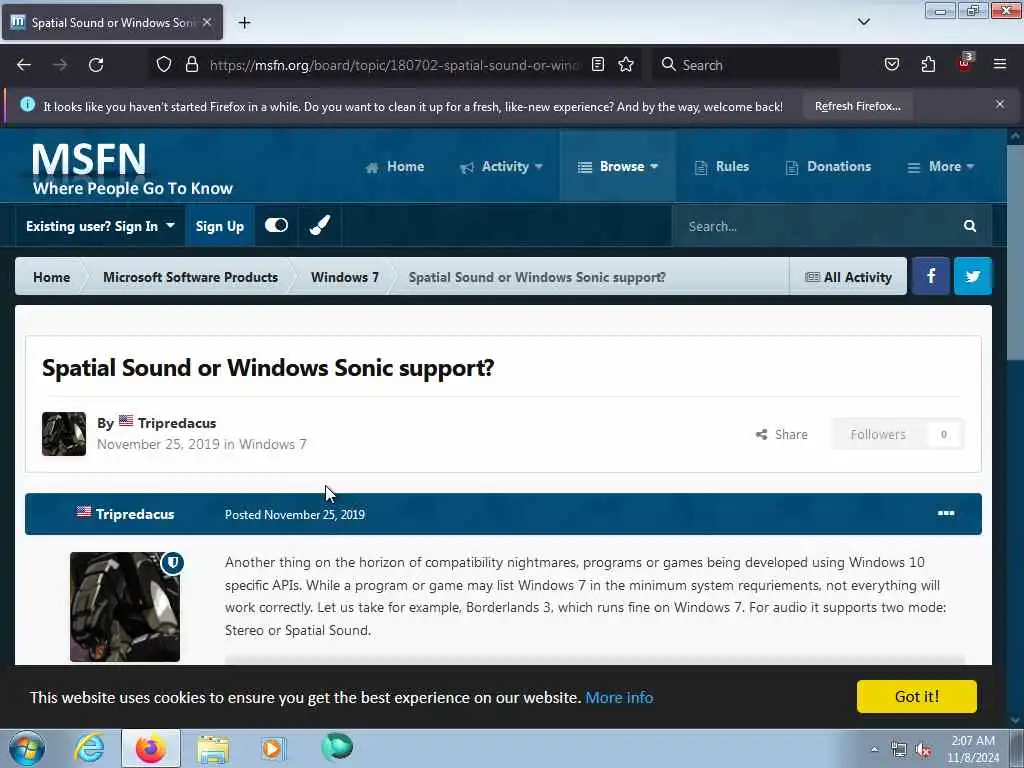This screenshot has height=768, width=1024.
Task: Show hidden tray icons arrow
Action: (x=874, y=749)
